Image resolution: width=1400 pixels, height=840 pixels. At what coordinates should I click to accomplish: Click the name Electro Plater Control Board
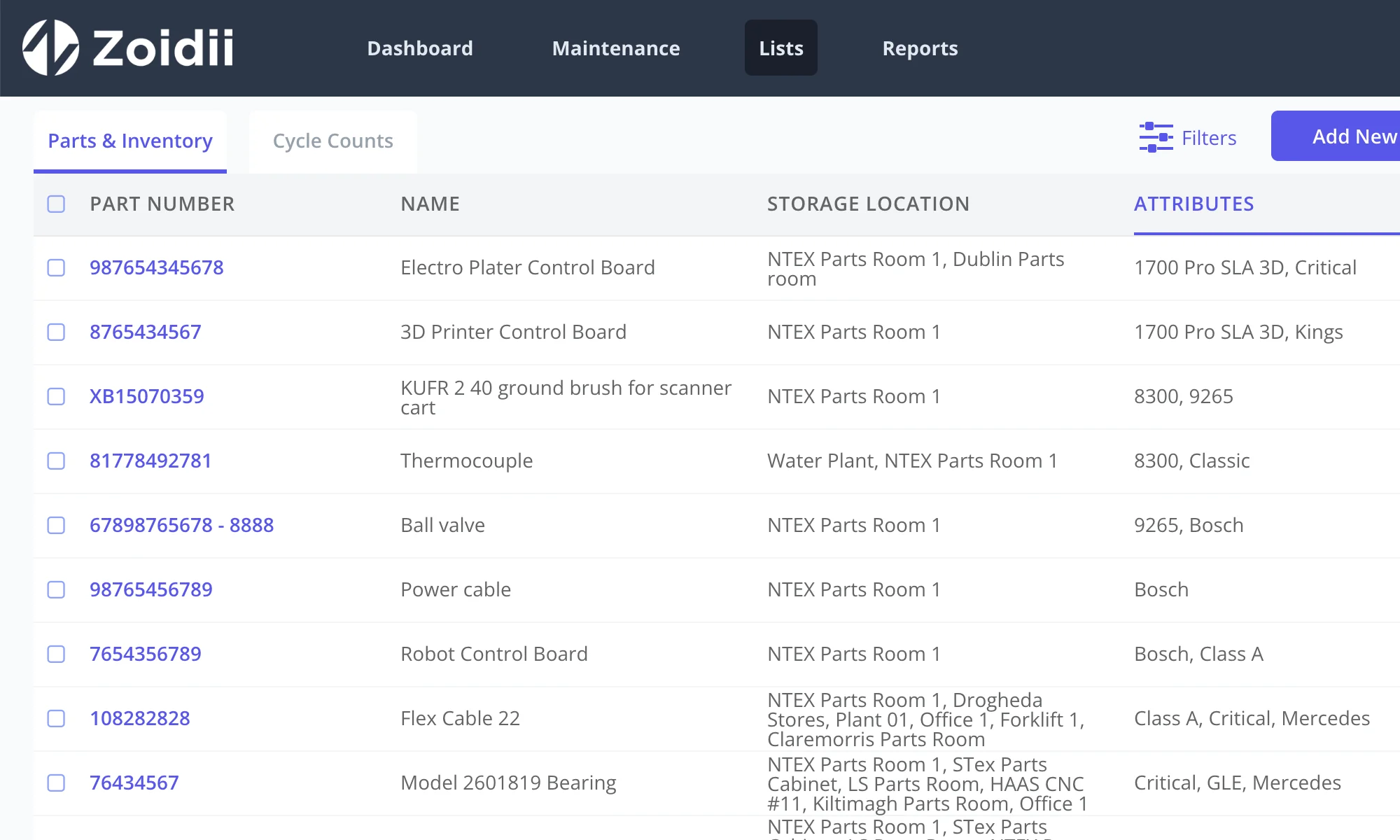pos(528,267)
